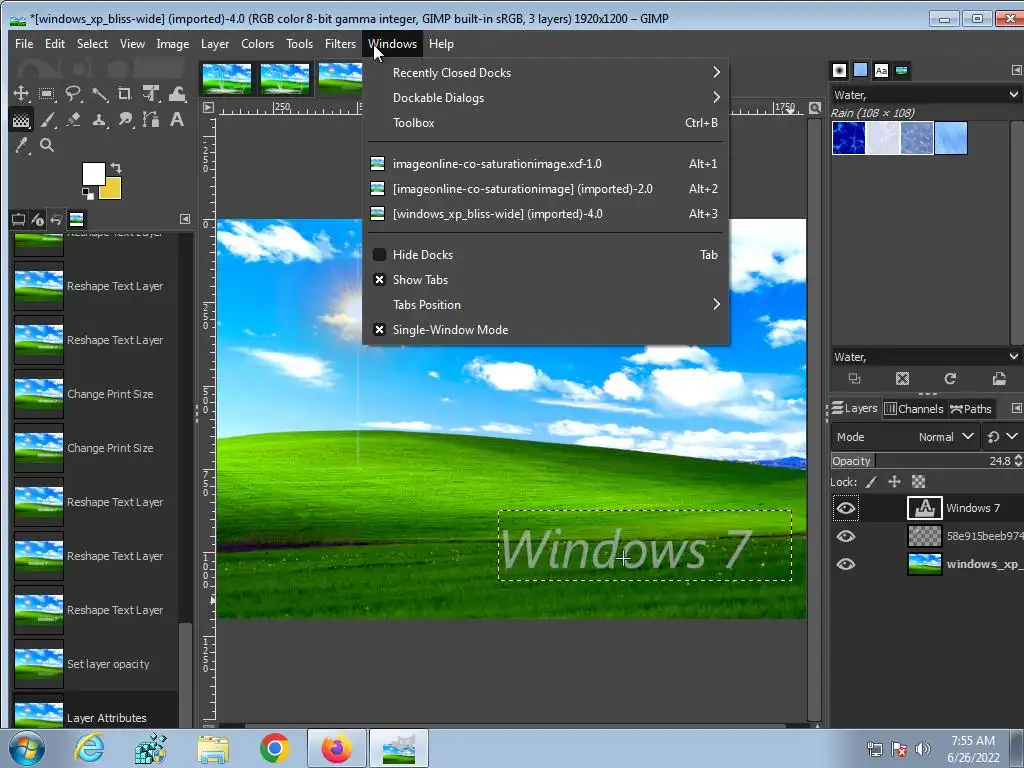Select the Warp Transform tool
The height and width of the screenshot is (768, 1024).
(177, 93)
